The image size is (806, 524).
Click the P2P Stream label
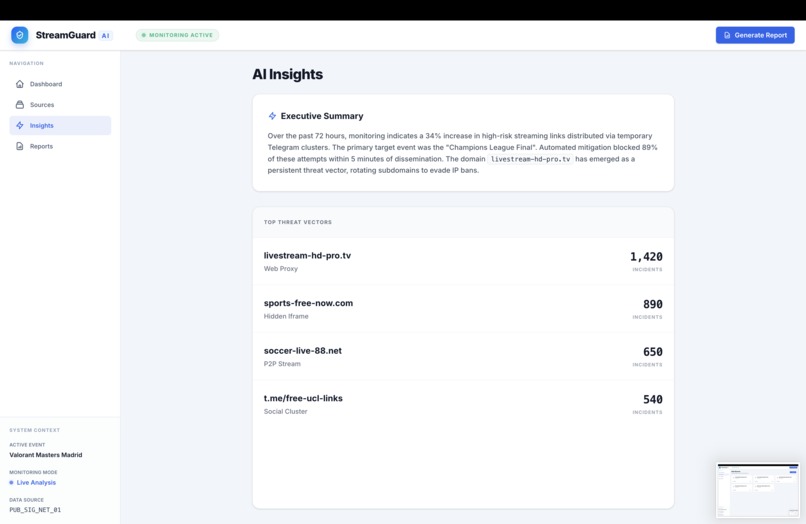tap(282, 364)
